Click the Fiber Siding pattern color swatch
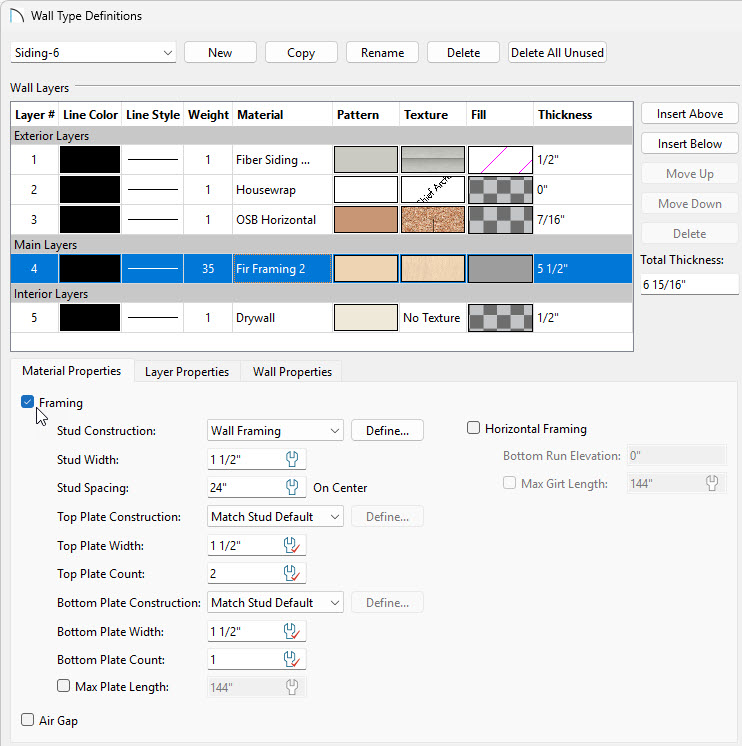 pos(366,159)
